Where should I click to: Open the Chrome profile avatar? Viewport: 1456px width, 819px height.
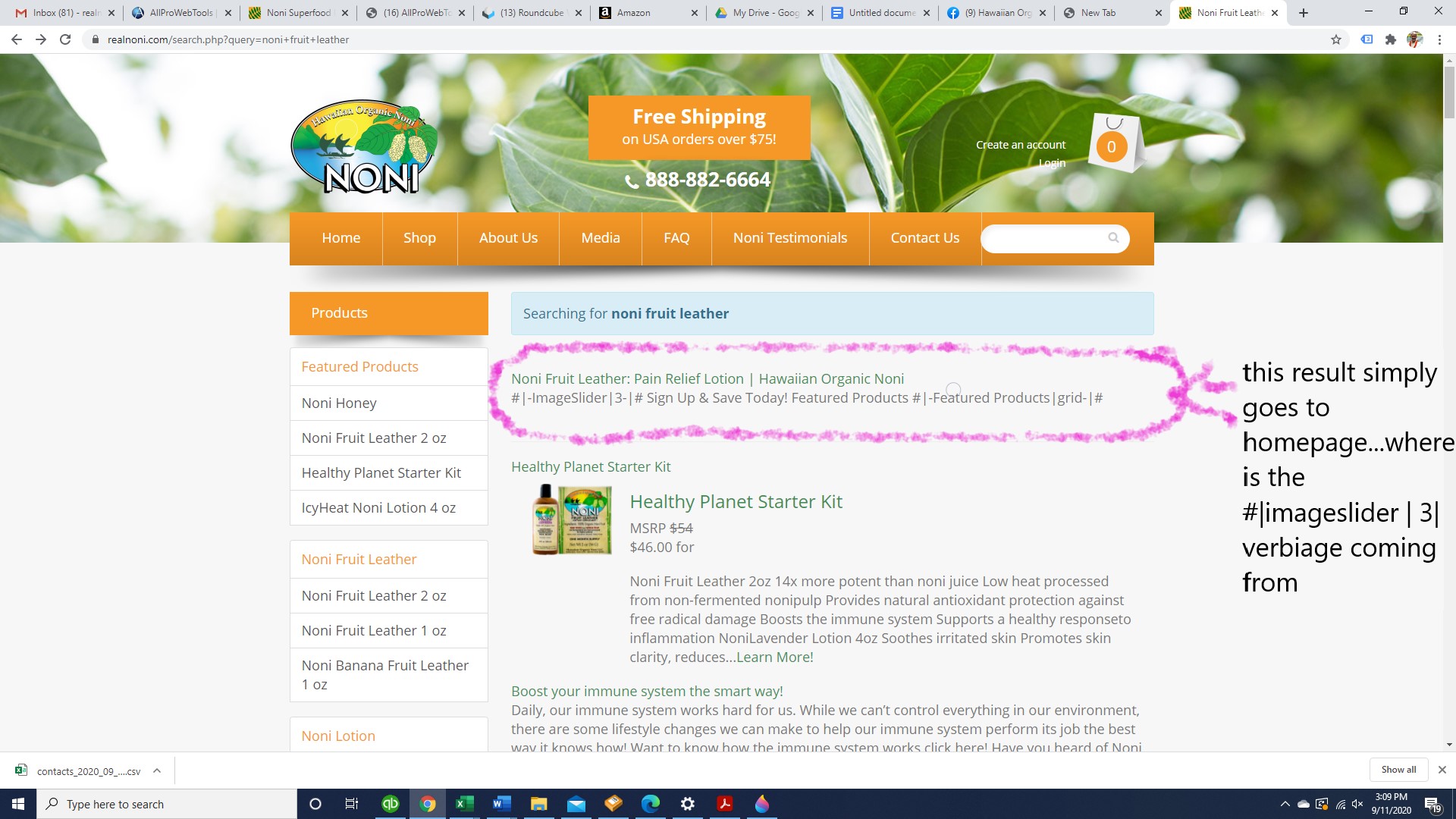click(x=1414, y=39)
